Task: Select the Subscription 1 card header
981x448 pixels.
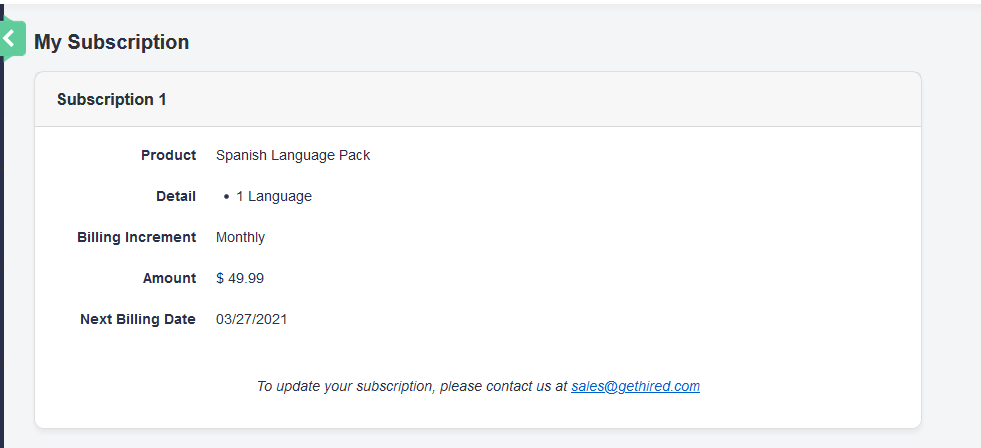Action: click(x=112, y=100)
